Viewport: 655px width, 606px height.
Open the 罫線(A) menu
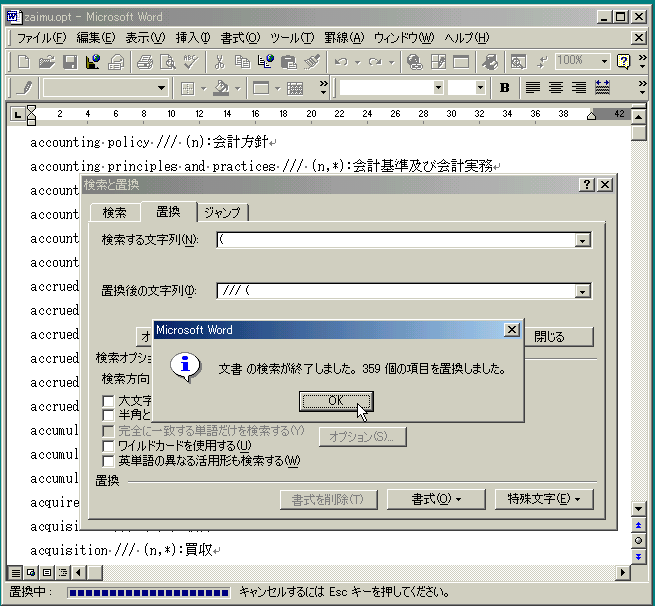(344, 38)
